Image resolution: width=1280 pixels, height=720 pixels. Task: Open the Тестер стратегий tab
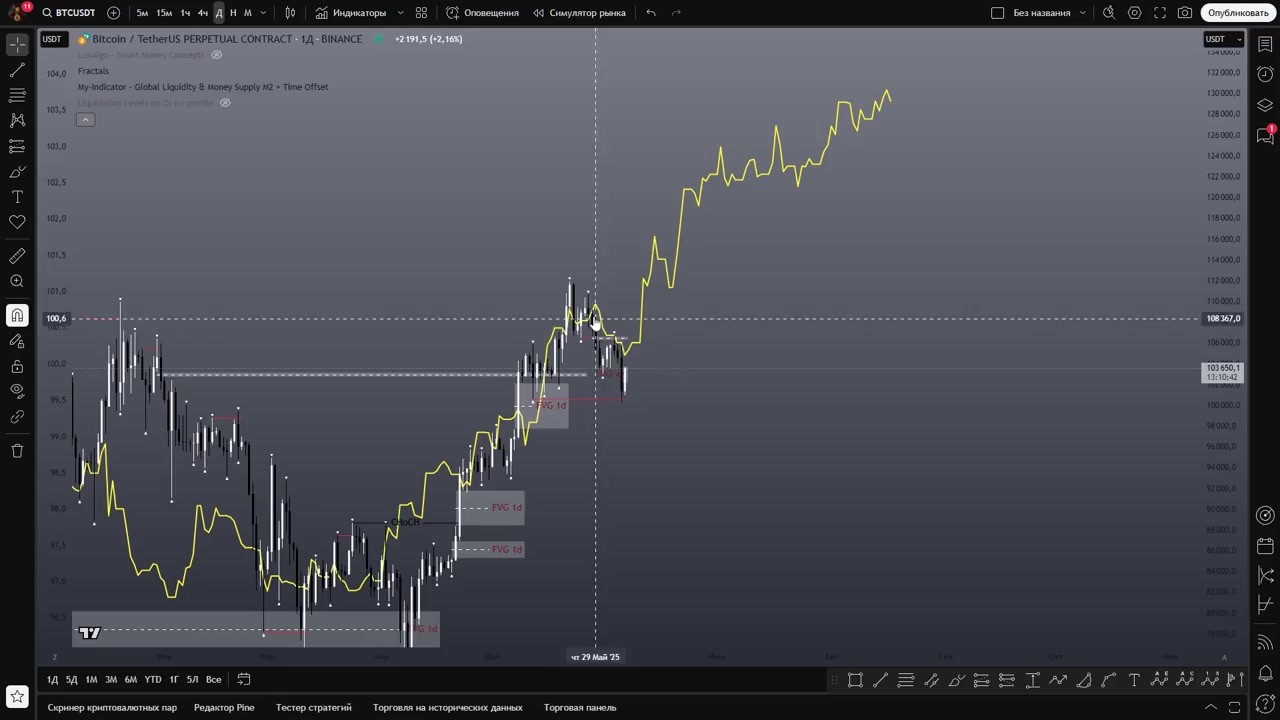pyautogui.click(x=313, y=707)
